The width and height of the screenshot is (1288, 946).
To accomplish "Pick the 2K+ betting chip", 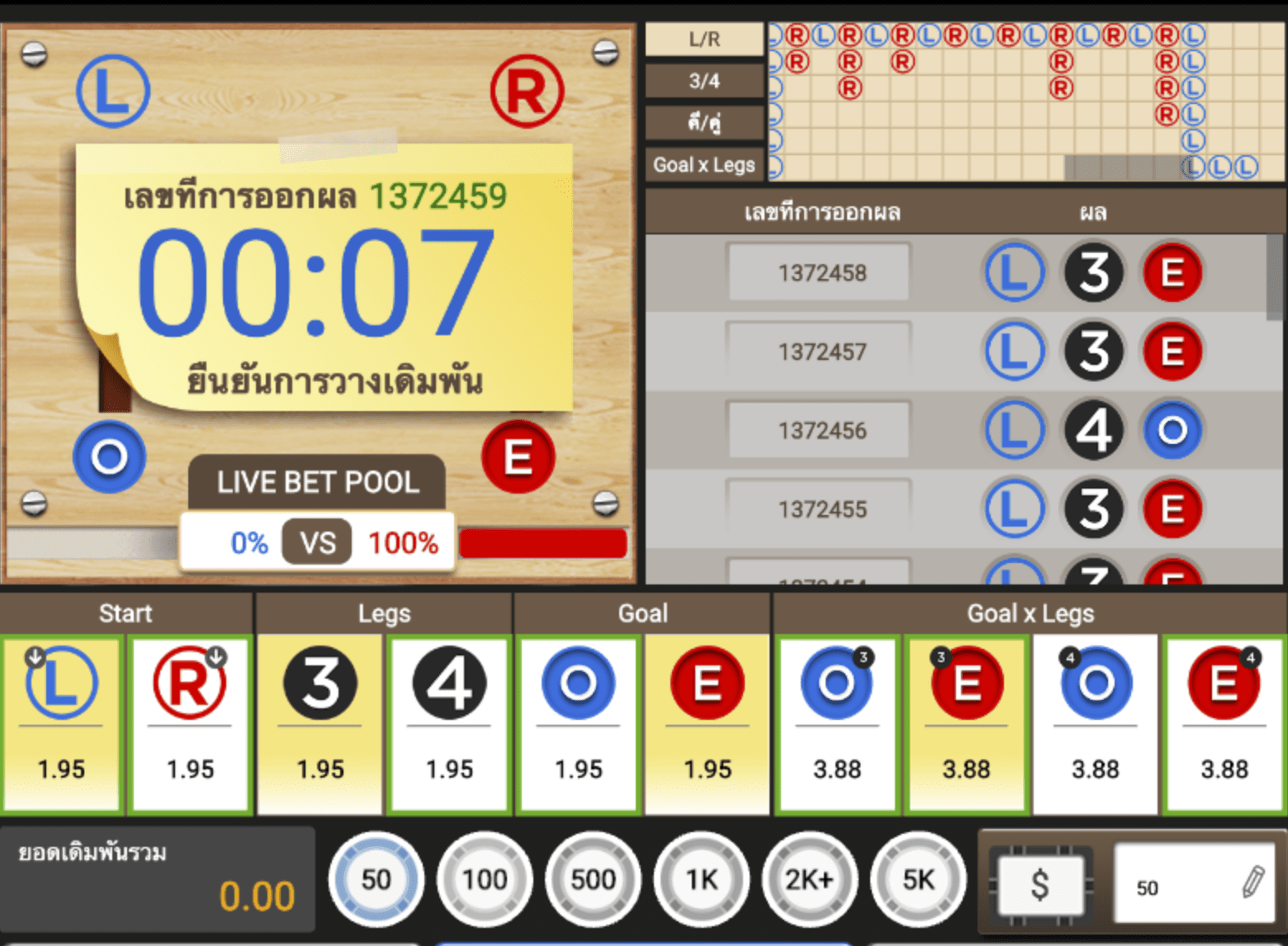I will tap(809, 879).
